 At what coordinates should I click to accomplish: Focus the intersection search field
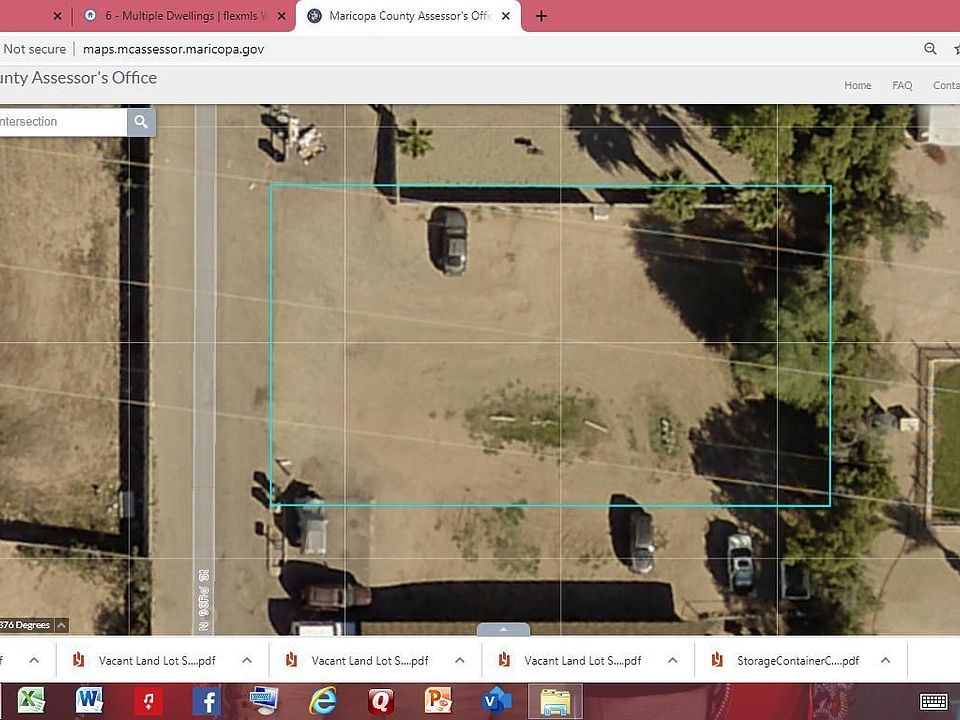point(62,122)
